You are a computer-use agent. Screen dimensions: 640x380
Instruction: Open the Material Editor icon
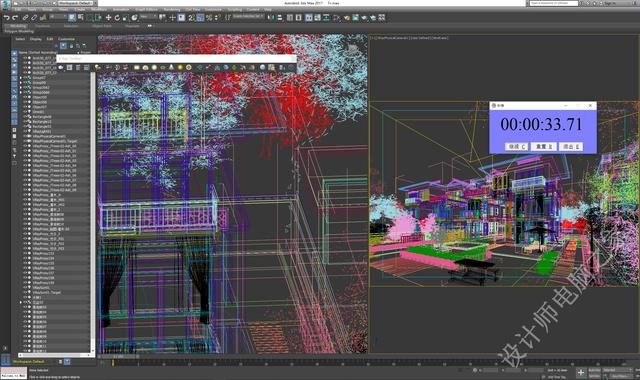(x=337, y=18)
